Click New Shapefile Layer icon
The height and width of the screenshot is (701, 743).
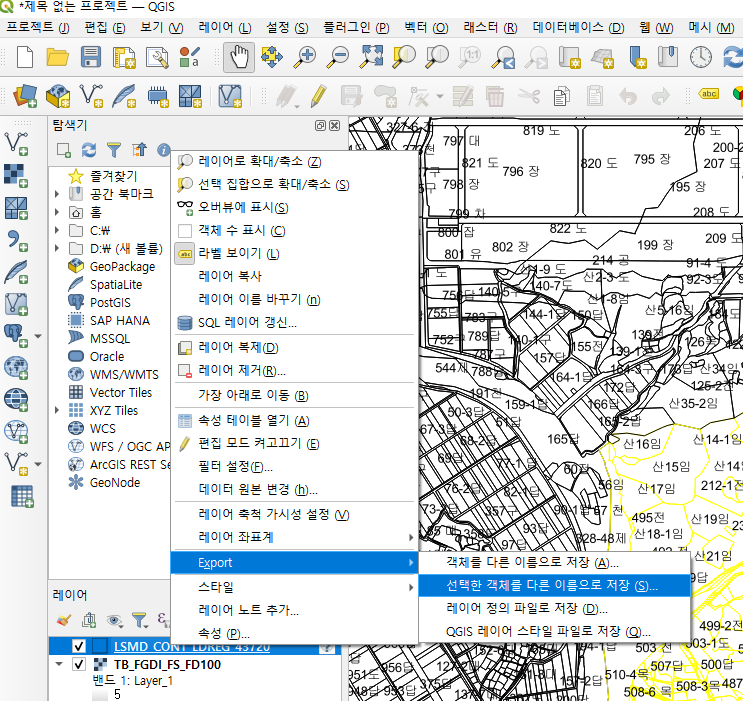pos(91,96)
